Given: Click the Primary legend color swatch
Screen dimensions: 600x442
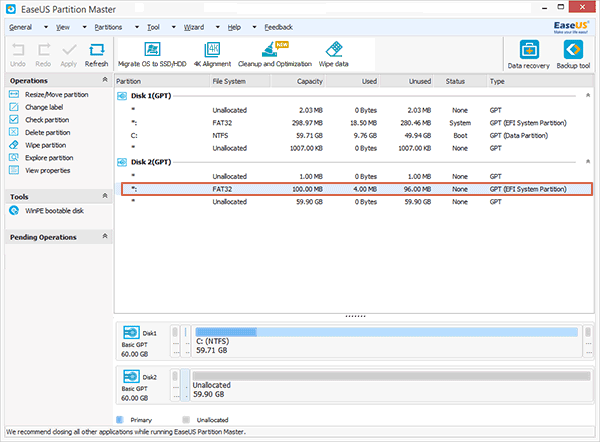Looking at the screenshot, I should tap(120, 420).
